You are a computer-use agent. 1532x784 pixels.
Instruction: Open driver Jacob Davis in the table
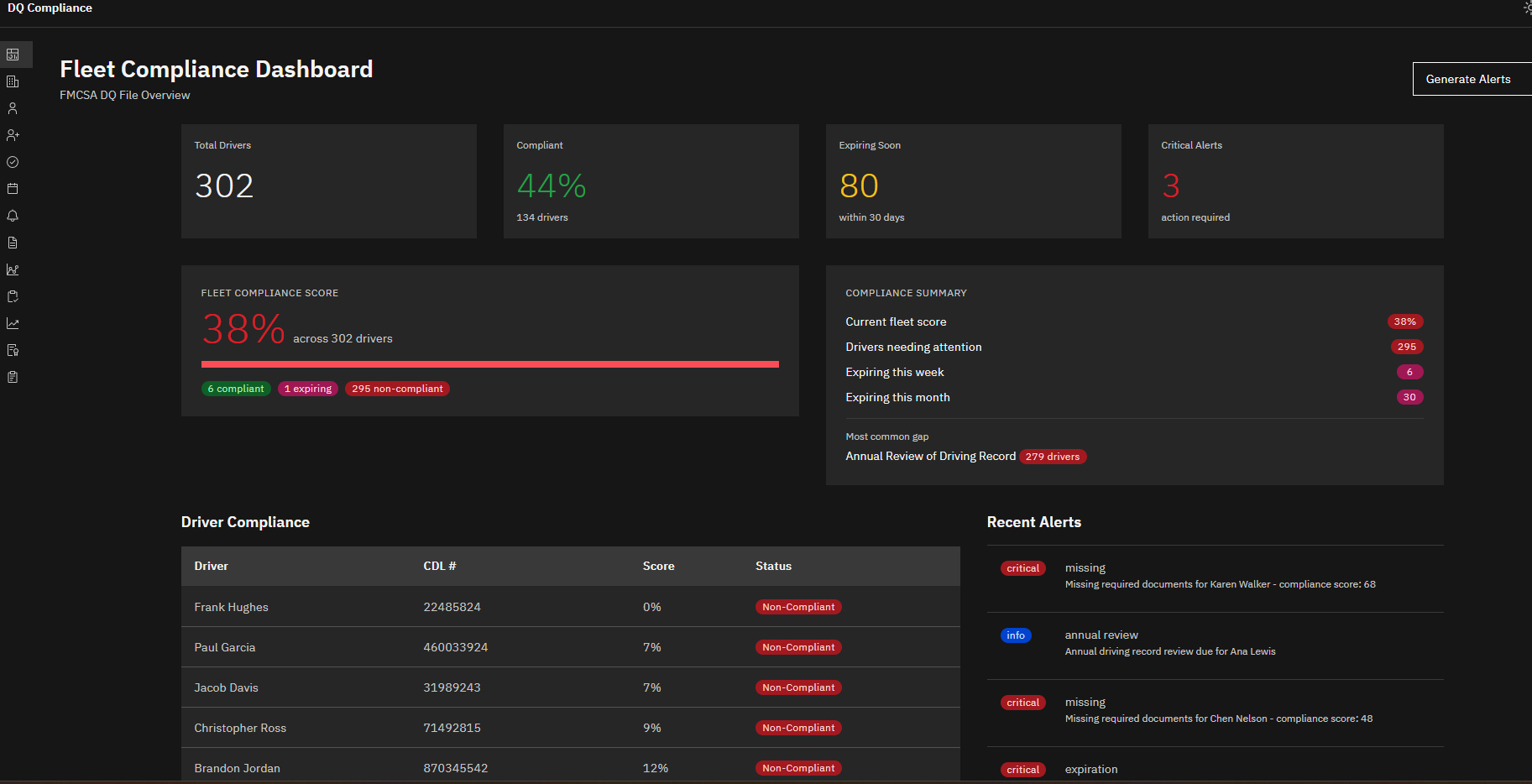pyautogui.click(x=571, y=687)
